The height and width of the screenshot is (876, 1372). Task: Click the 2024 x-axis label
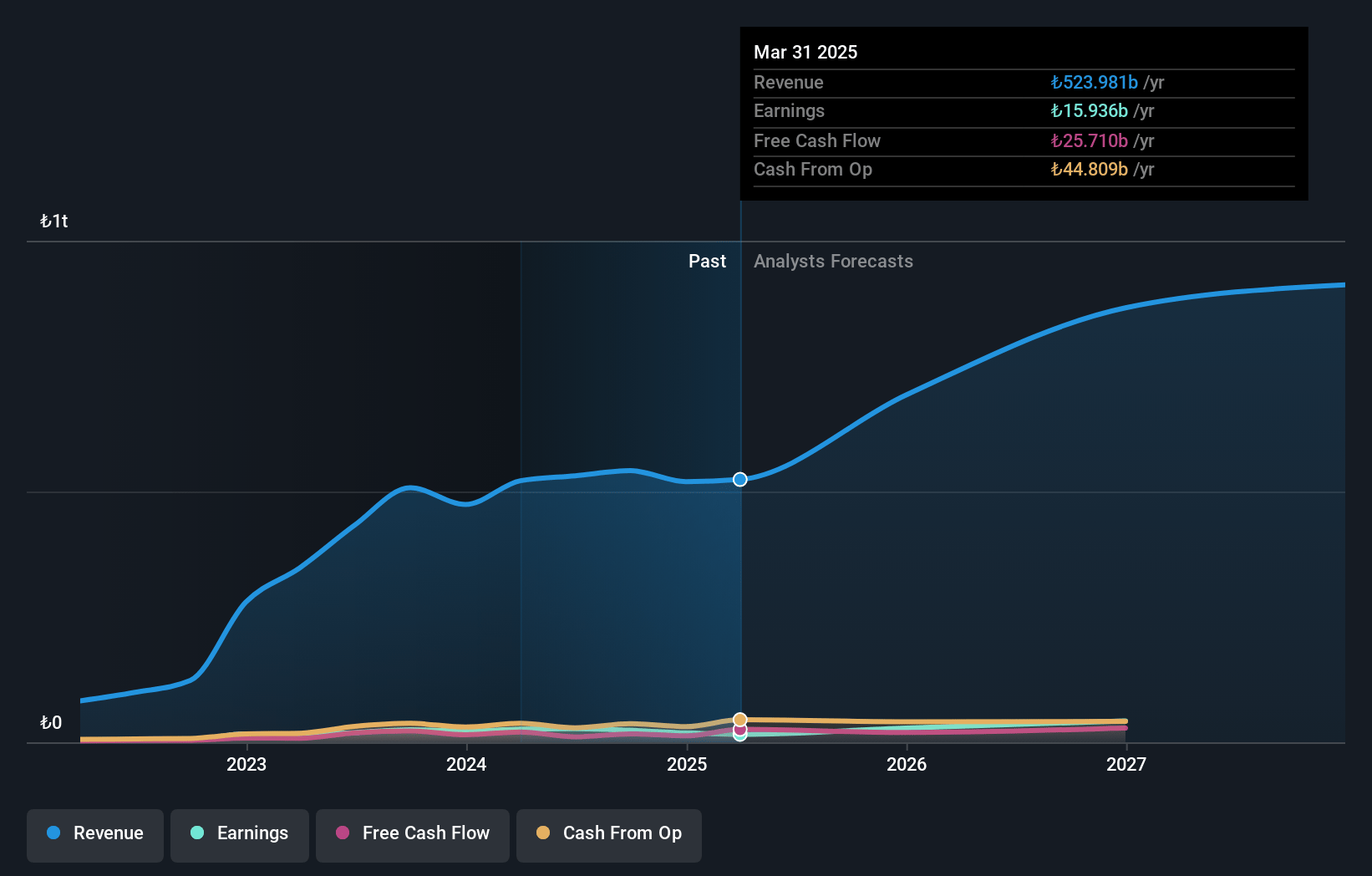tap(466, 764)
